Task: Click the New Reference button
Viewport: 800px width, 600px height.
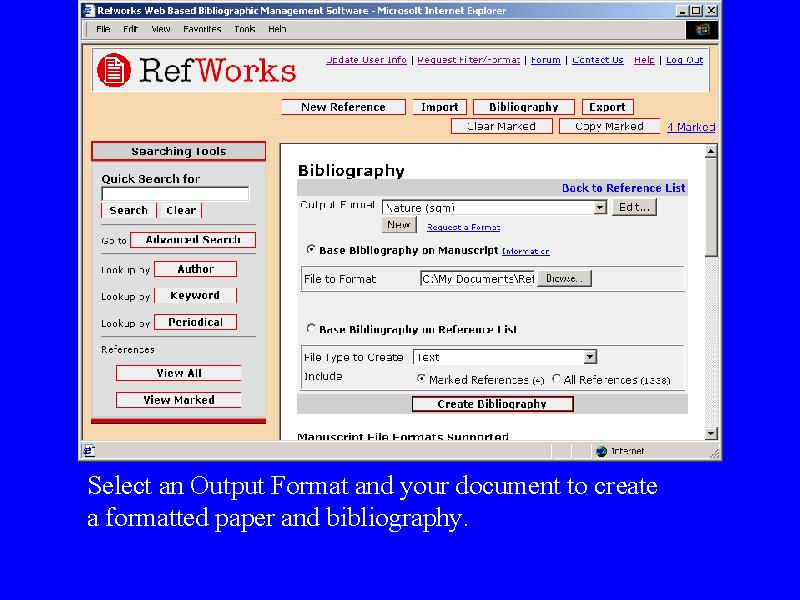Action: pos(343,107)
